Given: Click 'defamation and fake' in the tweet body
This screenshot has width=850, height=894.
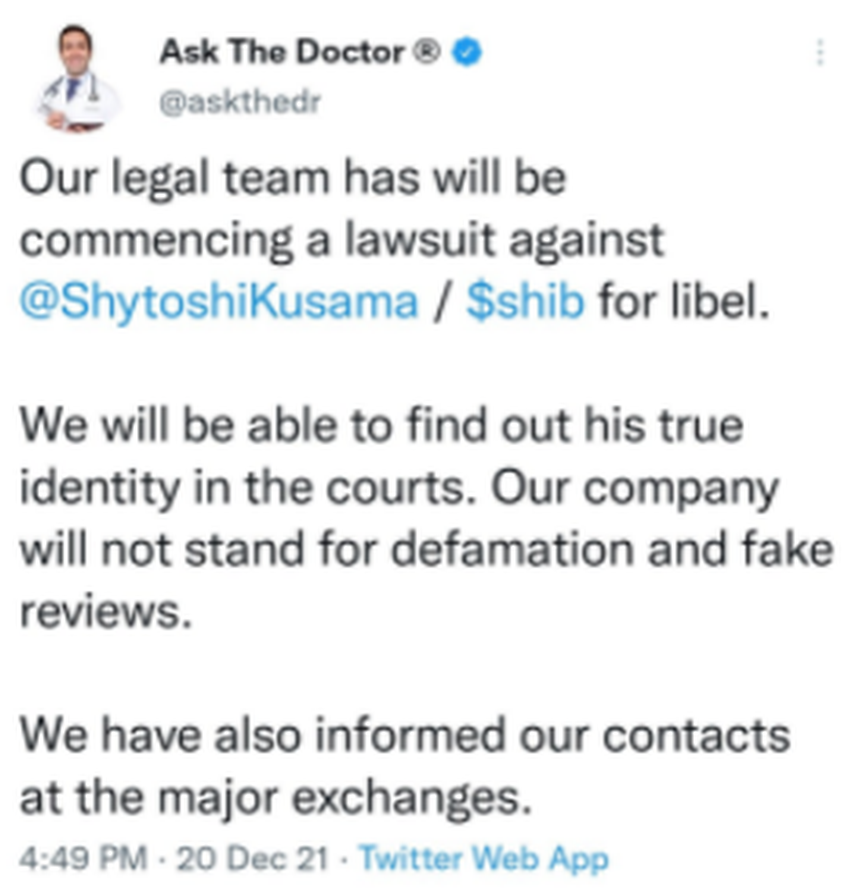Looking at the screenshot, I should (x=613, y=549).
